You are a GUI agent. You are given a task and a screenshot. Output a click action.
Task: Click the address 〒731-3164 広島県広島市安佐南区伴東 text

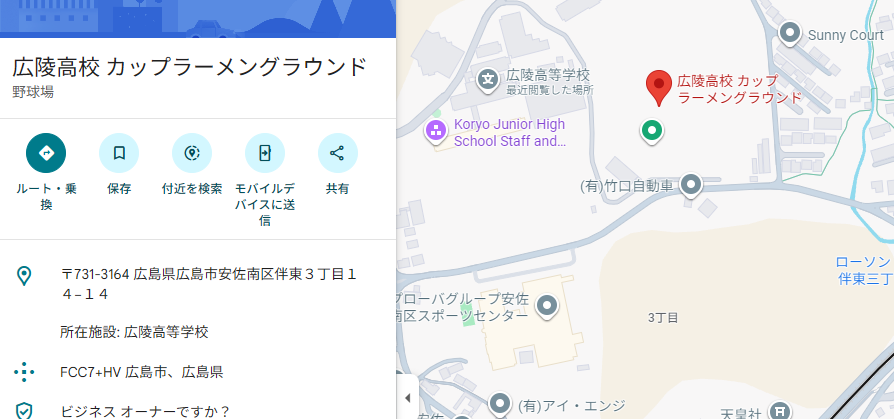(209, 284)
